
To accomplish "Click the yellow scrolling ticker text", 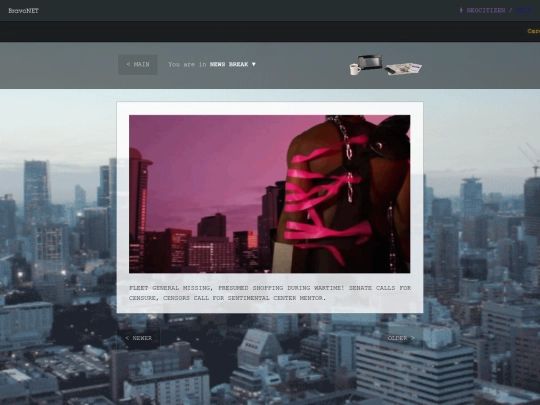I will pyautogui.click(x=533, y=31).
